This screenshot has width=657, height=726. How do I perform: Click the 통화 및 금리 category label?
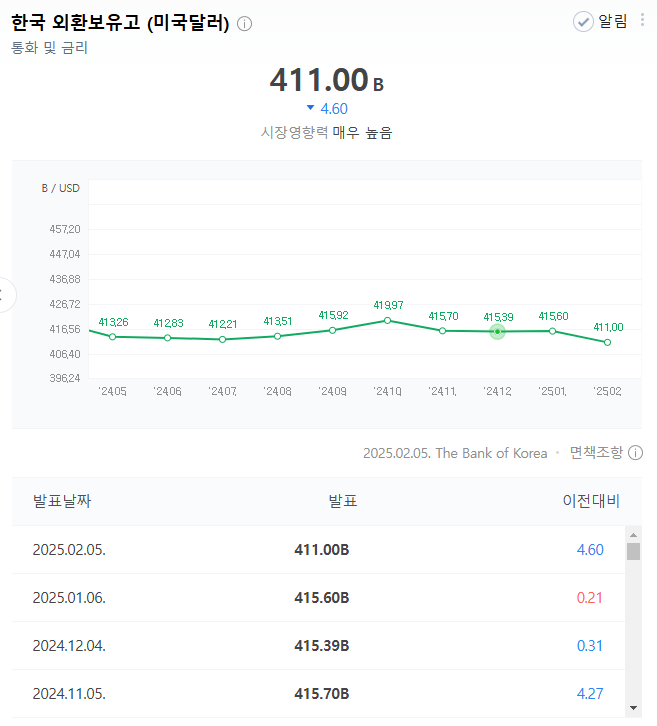pyautogui.click(x=50, y=48)
